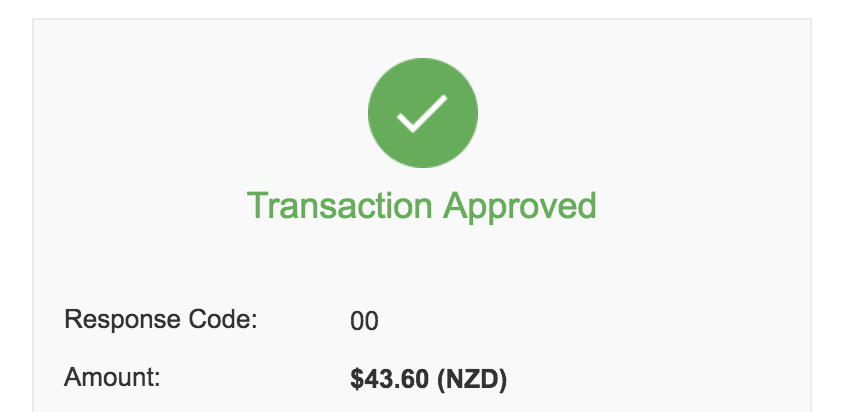Click the capital "A" in "Approved"

click(x=456, y=206)
